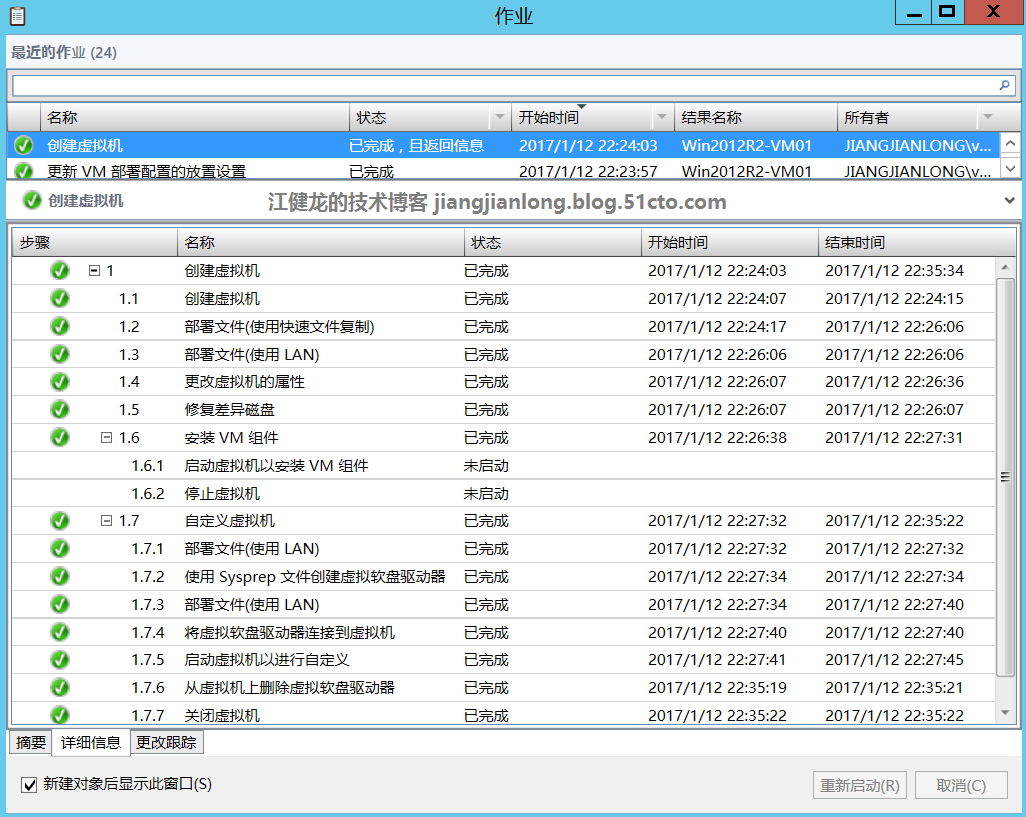Viewport: 1026px width, 817px height.
Task: Click the steps list vertical scrollbar thumb
Action: click(x=1005, y=477)
